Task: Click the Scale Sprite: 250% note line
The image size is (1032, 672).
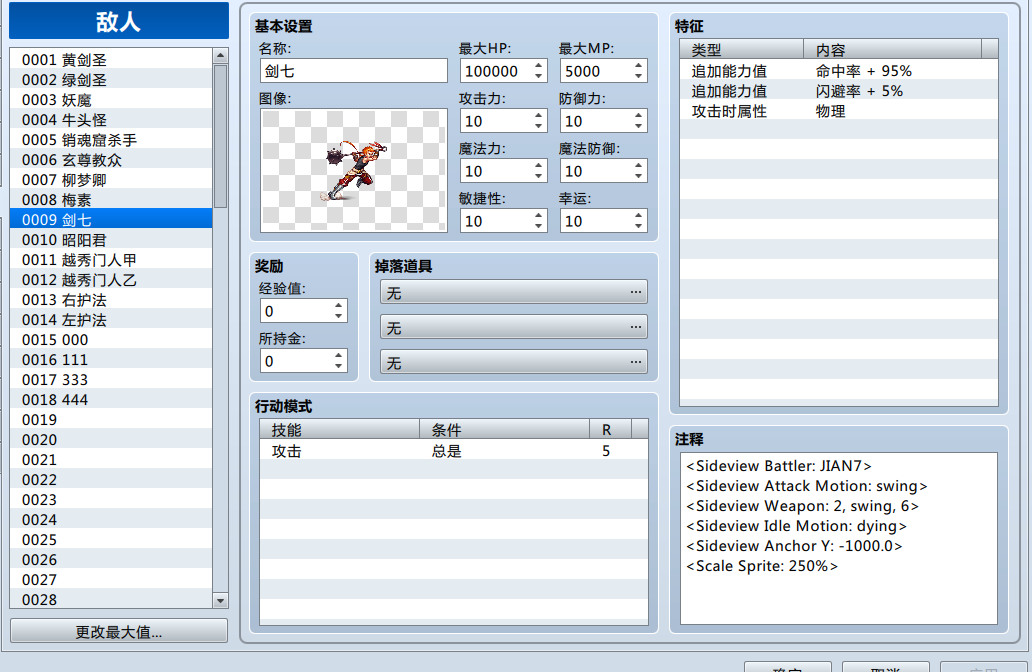Action: click(762, 566)
